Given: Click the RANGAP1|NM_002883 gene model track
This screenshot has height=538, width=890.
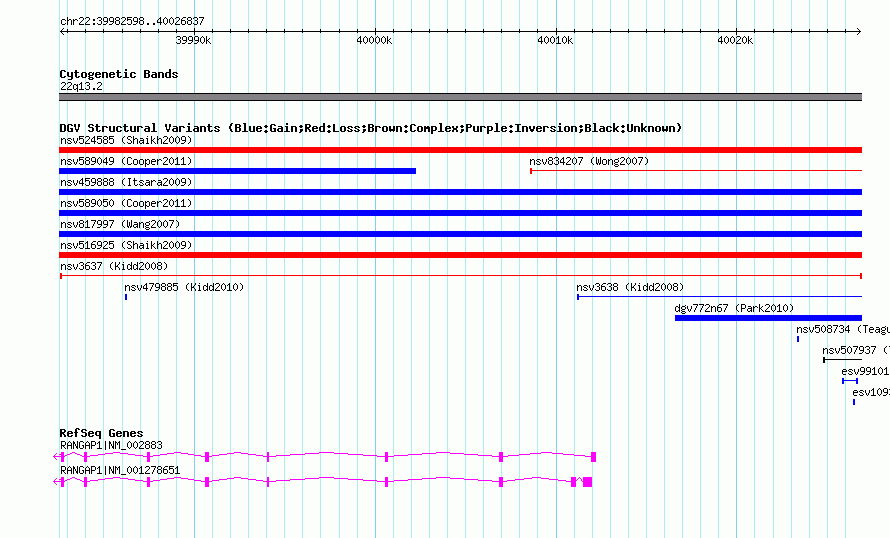Looking at the screenshot, I should [325, 456].
